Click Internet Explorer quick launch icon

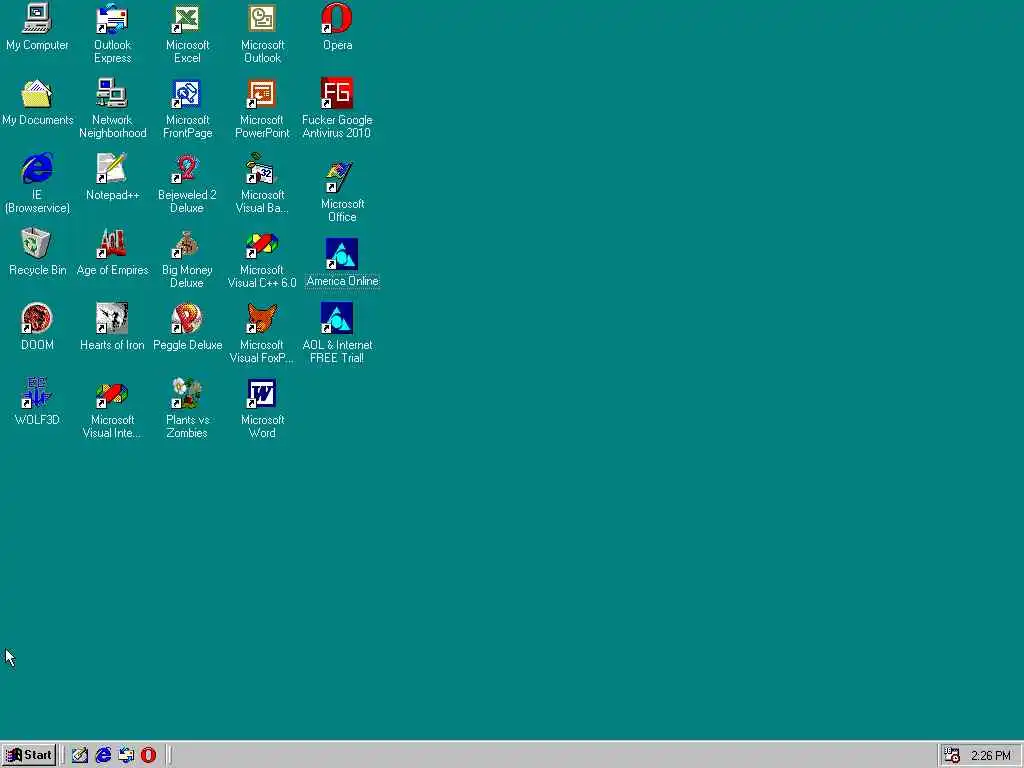[103, 755]
